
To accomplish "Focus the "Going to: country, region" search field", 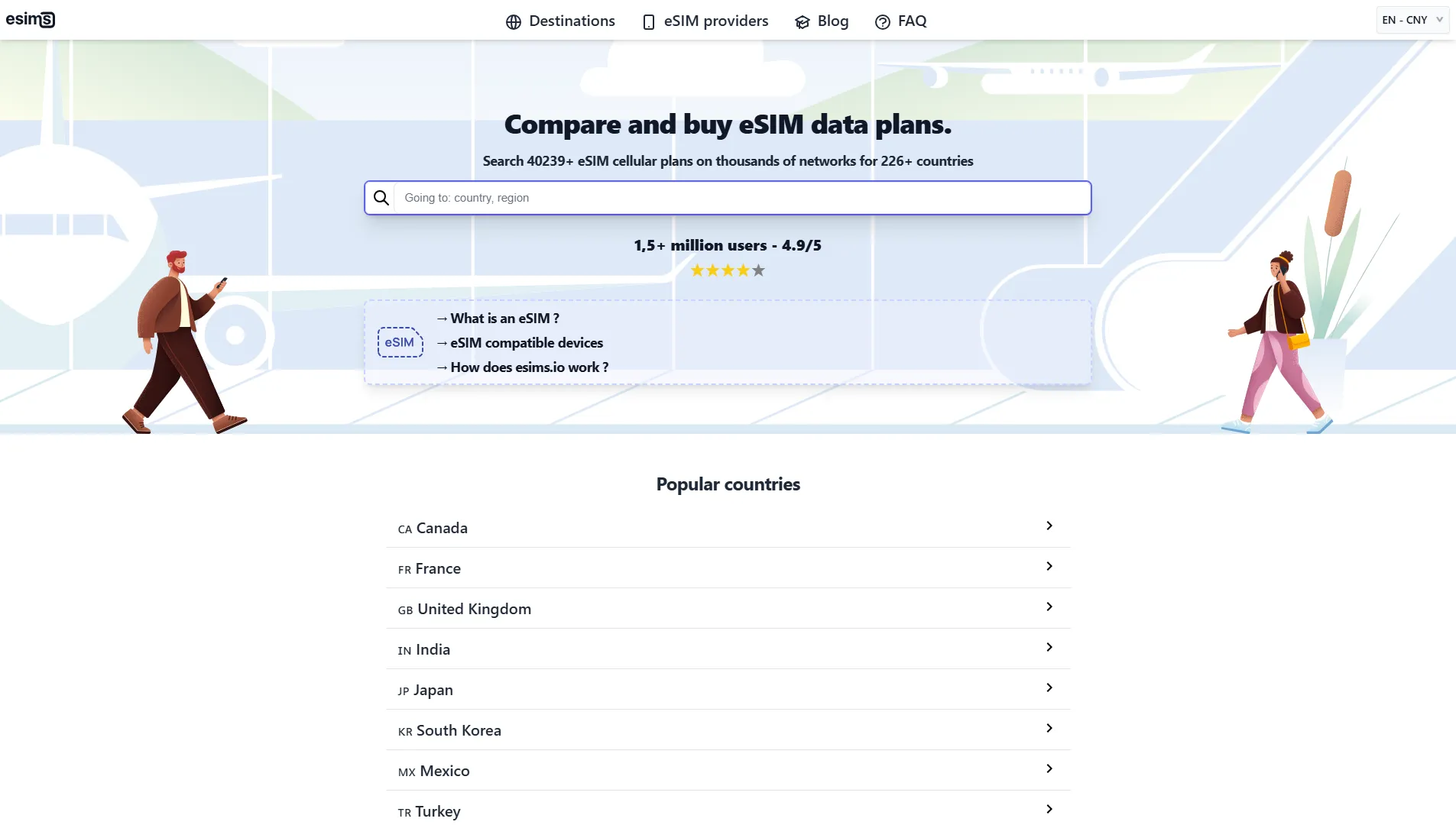I will (x=741, y=199).
